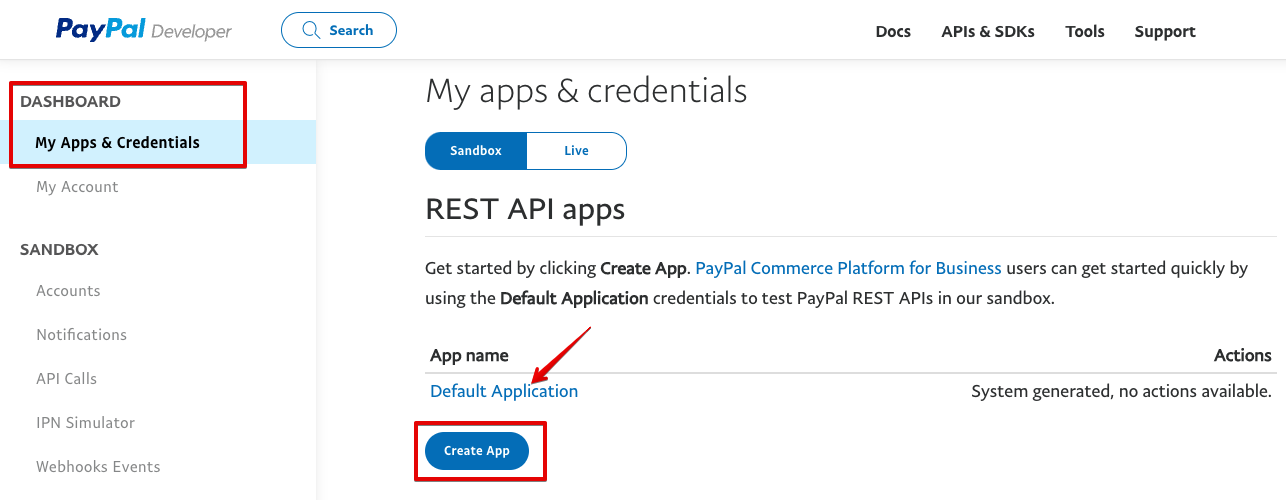Viewport: 1286px width, 500px height.
Task: Open sandbox Accounts page
Action: pyautogui.click(x=68, y=291)
